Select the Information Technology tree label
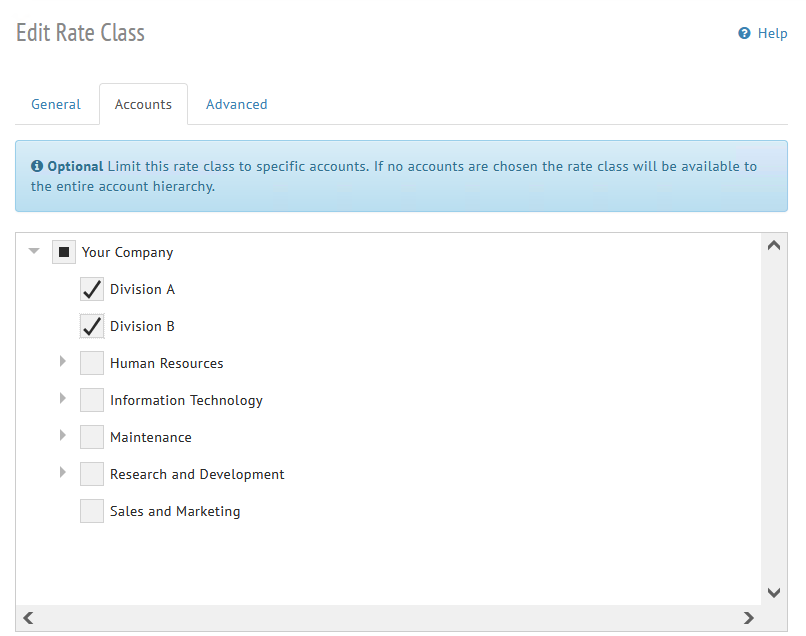Screen dimensions: 806x636 [186, 400]
